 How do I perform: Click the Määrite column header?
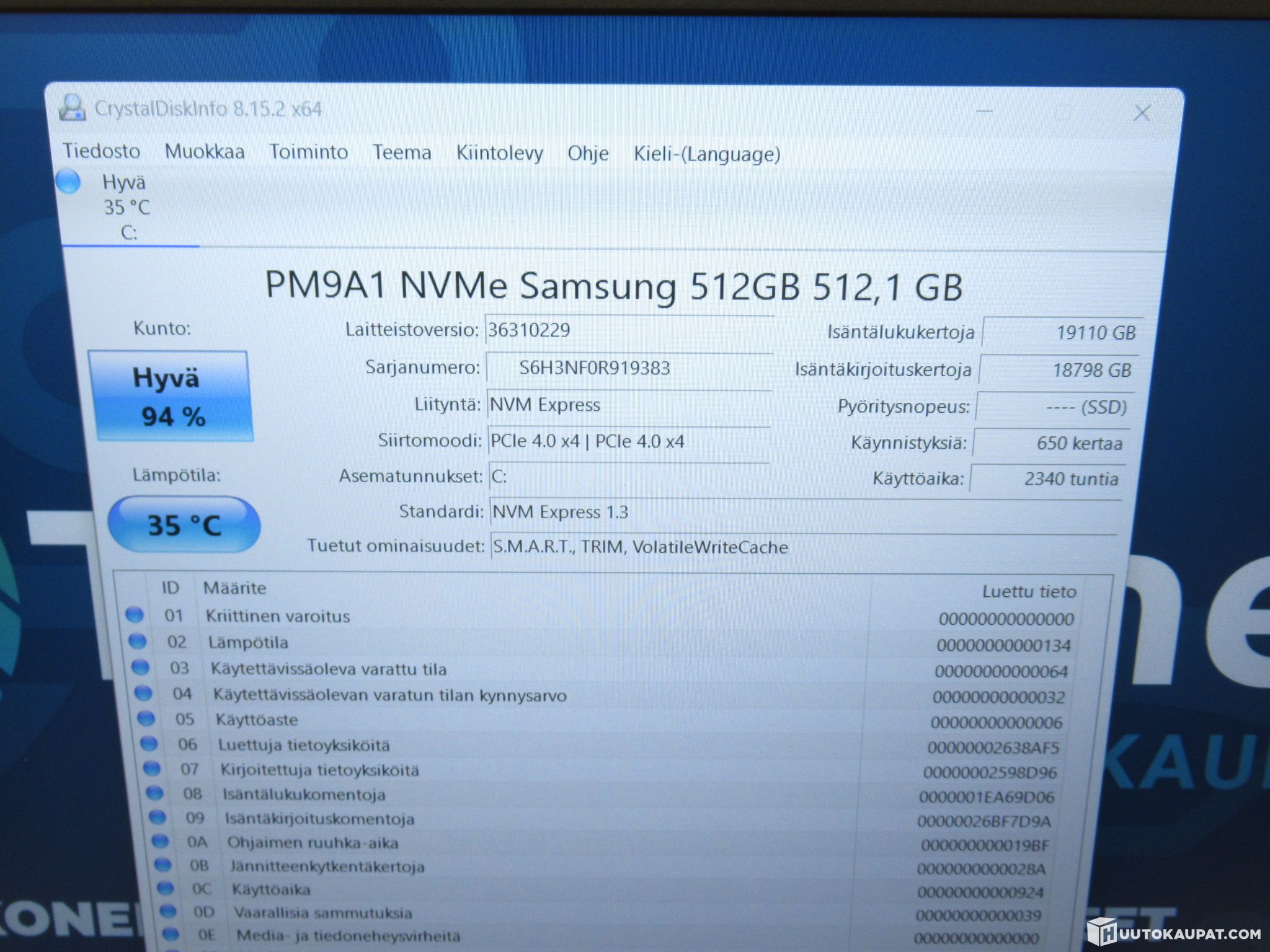point(234,588)
